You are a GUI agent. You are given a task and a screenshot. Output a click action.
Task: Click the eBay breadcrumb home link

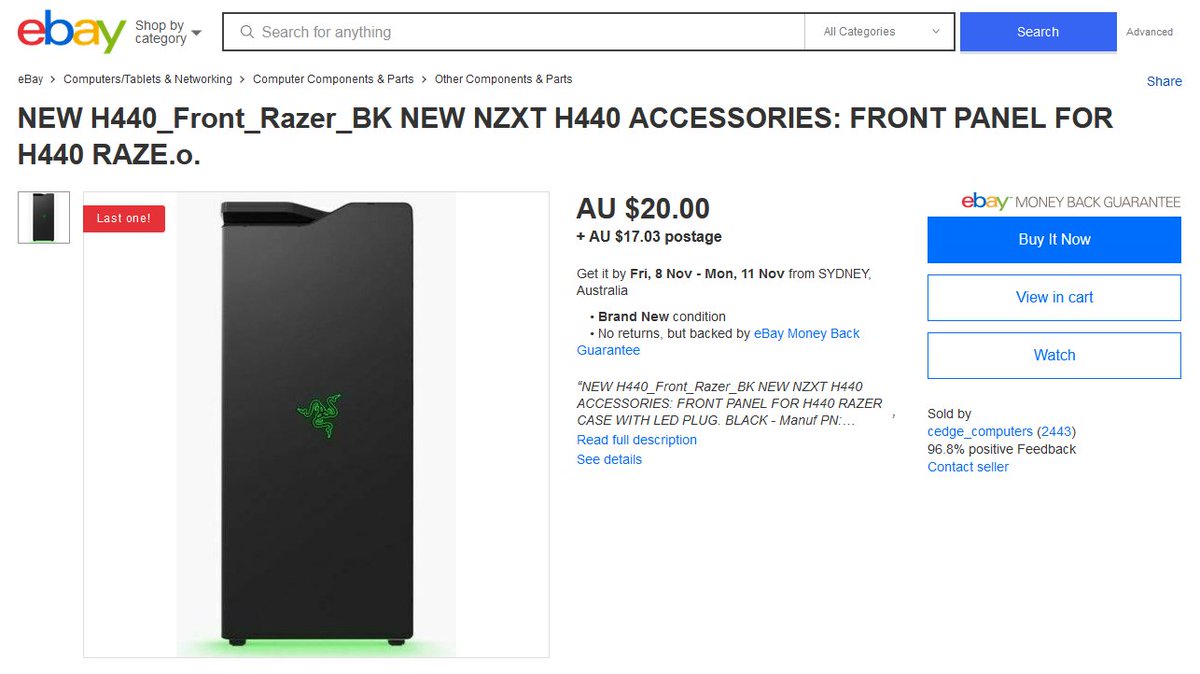tap(30, 79)
